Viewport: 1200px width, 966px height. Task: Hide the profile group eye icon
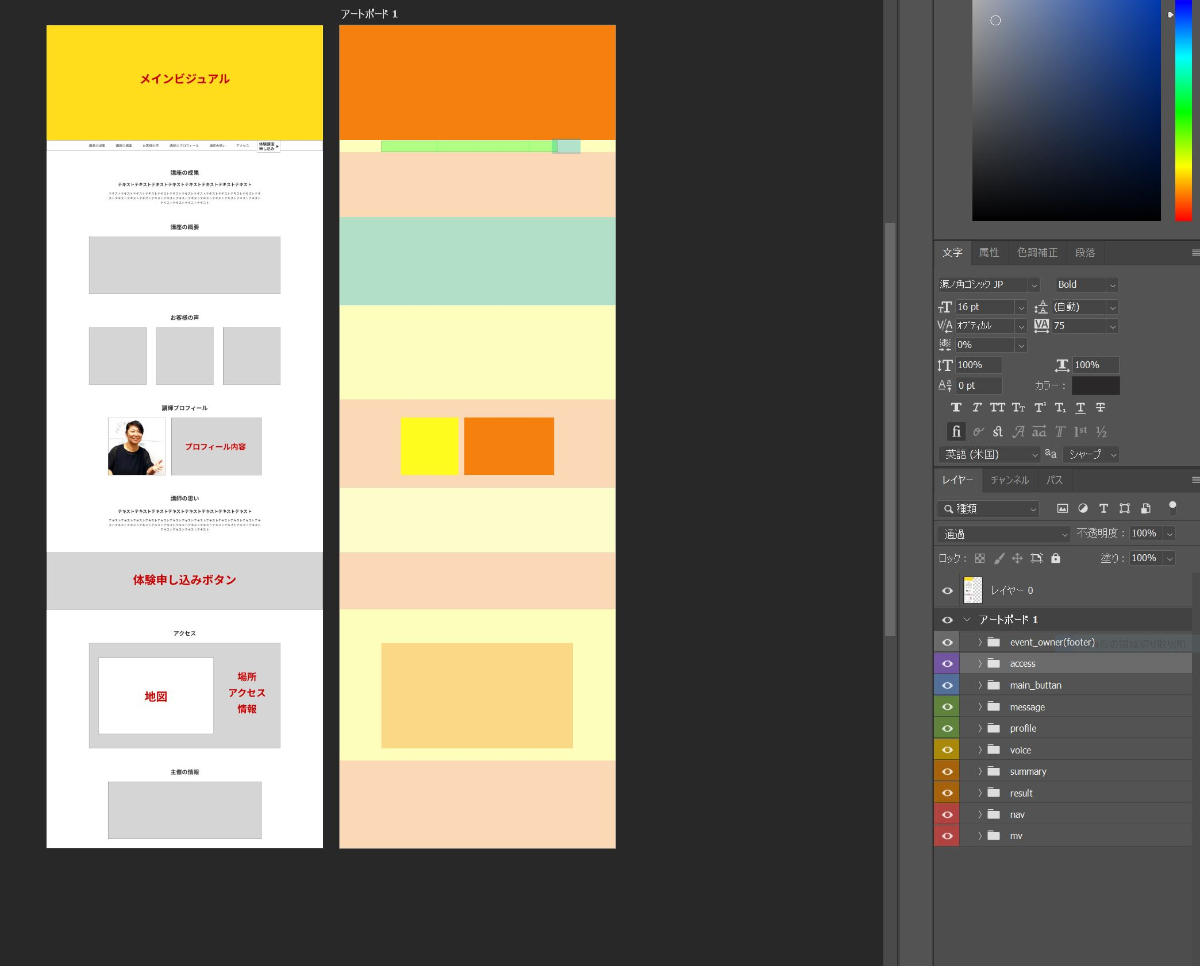click(947, 728)
